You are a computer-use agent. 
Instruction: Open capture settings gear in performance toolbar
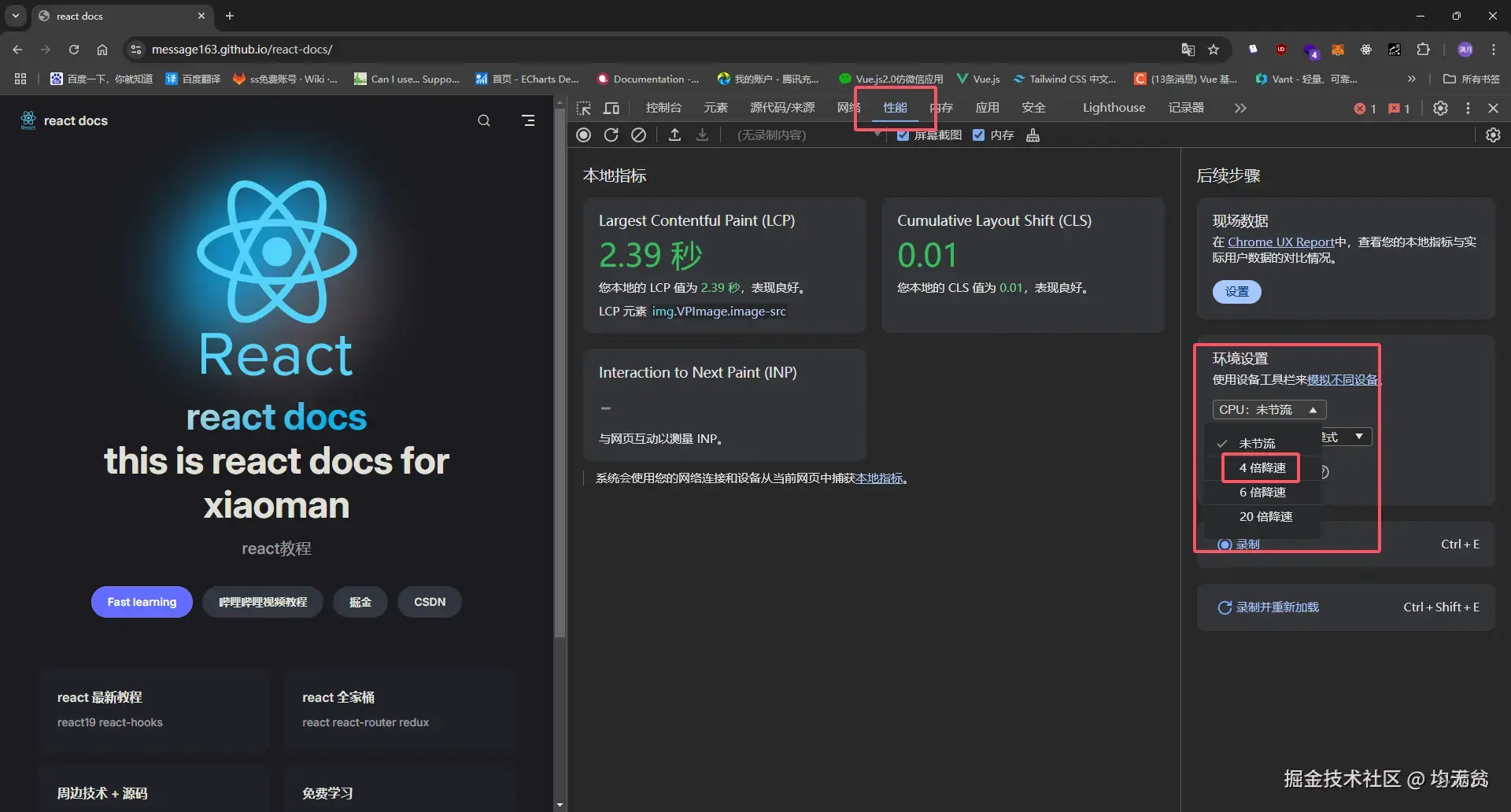pyautogui.click(x=1493, y=135)
